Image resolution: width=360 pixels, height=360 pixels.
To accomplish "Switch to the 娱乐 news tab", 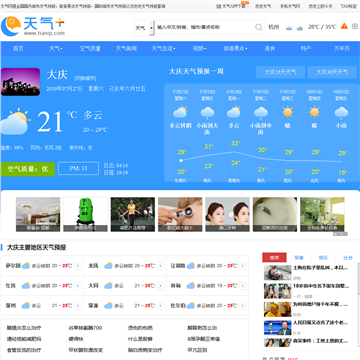I will [x=323, y=257].
